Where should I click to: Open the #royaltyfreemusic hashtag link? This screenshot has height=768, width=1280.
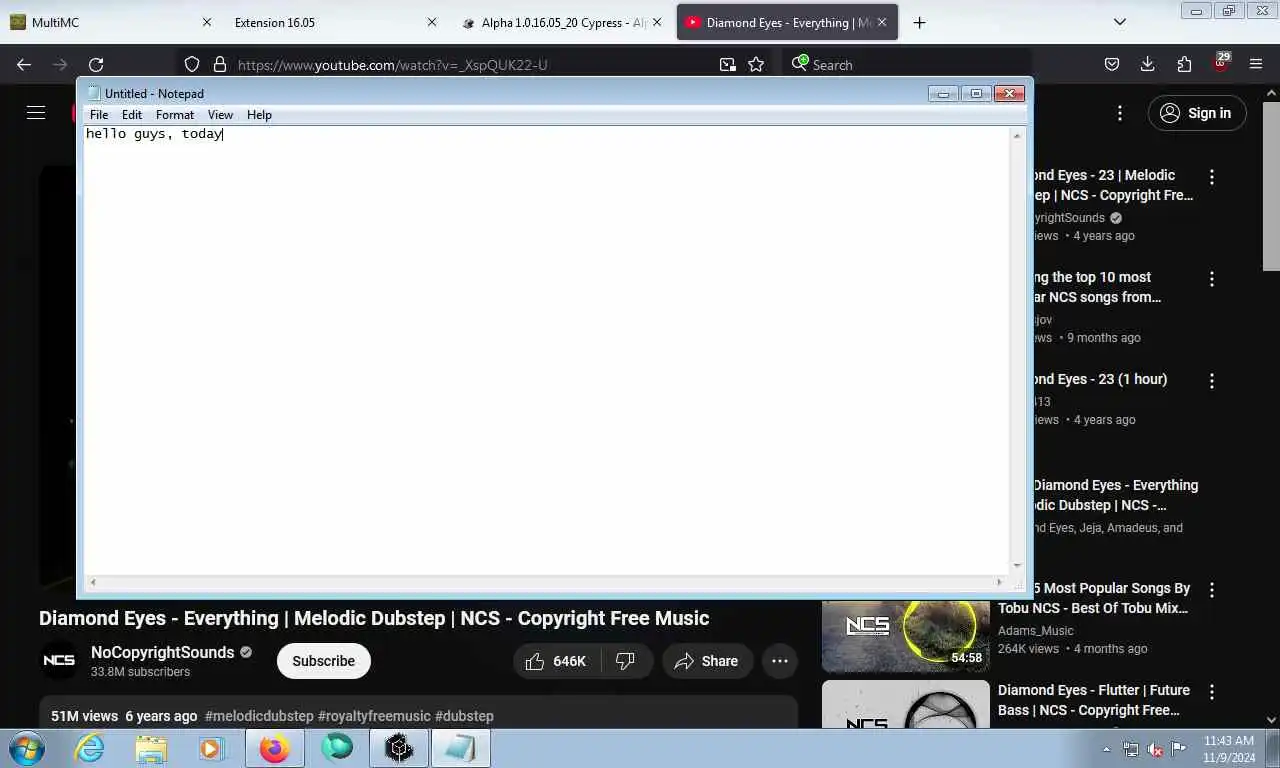374,716
